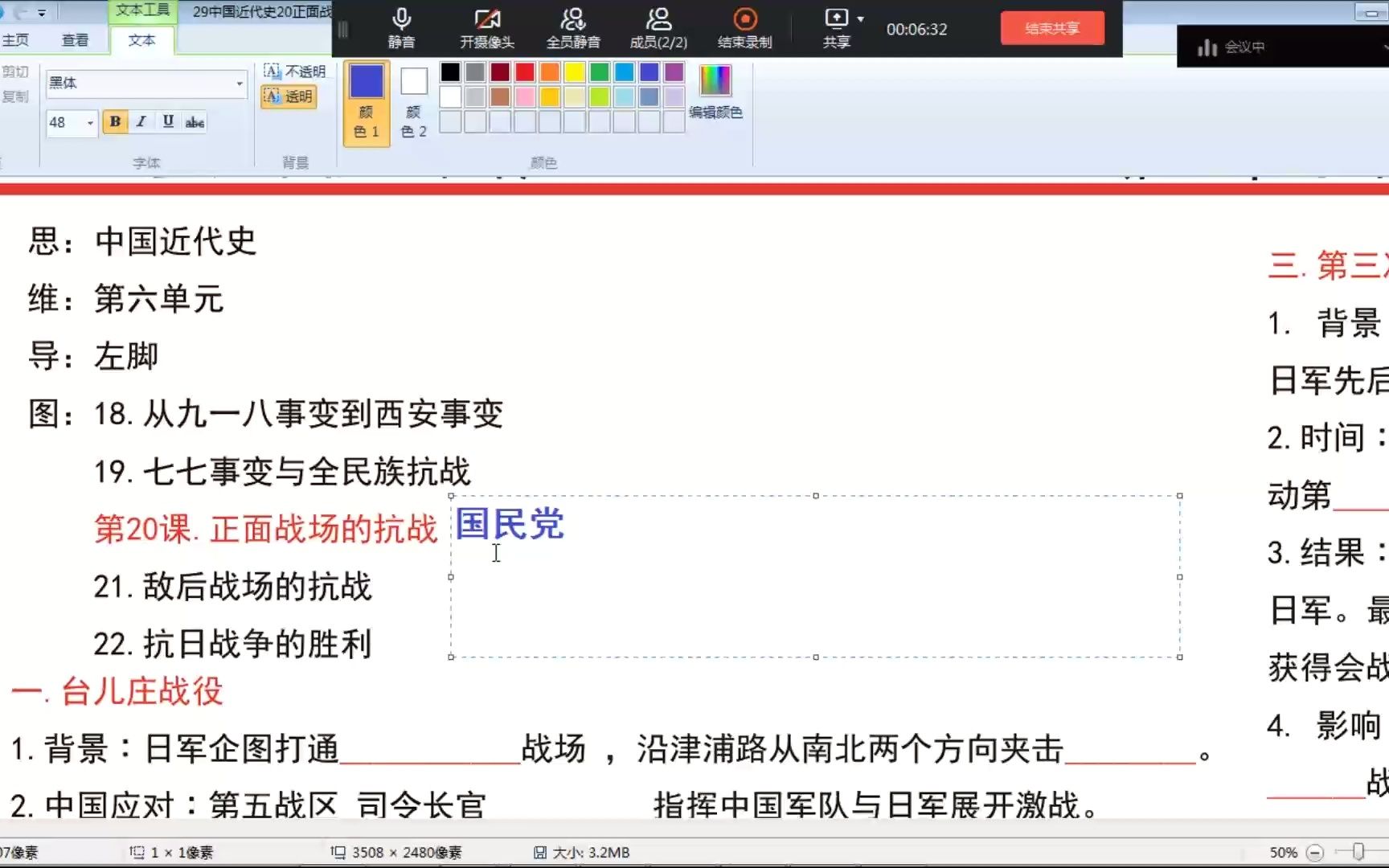The image size is (1389, 868).
Task: Pick the black color swatch
Action: coord(450,72)
